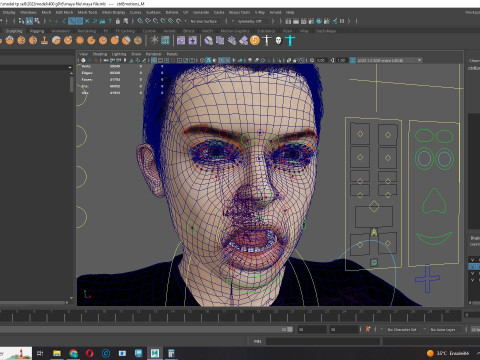
Task: Open Task View on the taskbar
Action: [x=40, y=353]
